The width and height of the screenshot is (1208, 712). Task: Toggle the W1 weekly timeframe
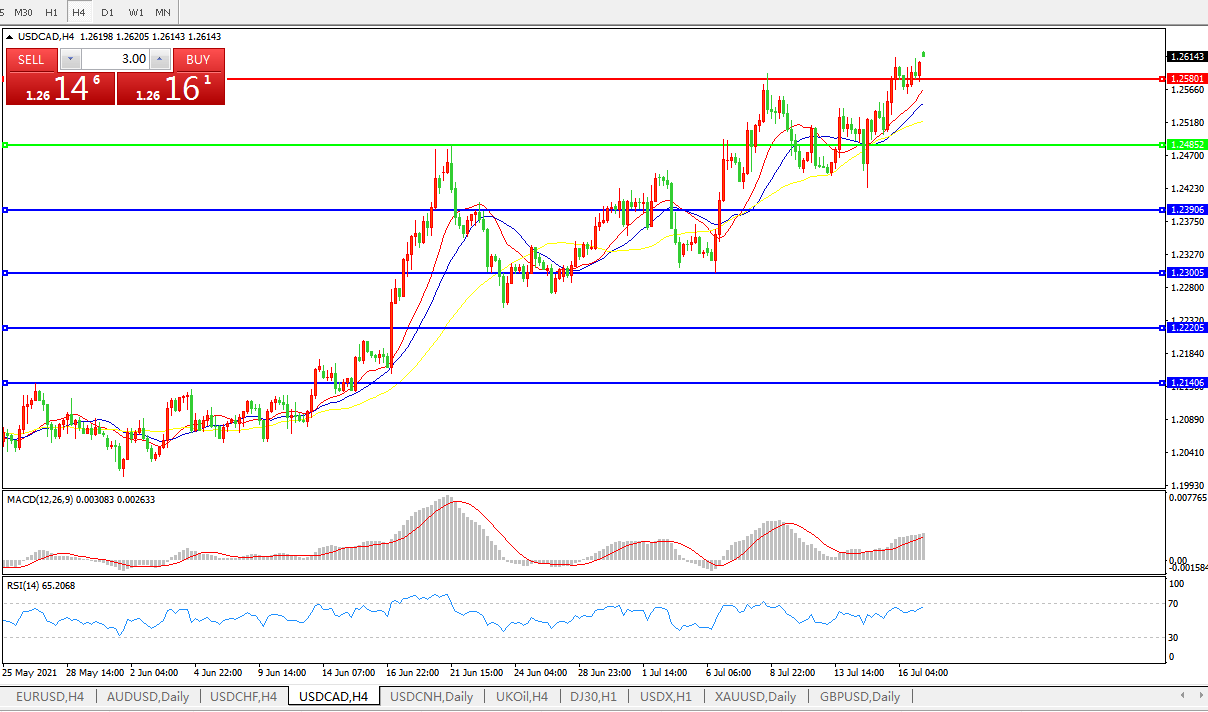tap(136, 12)
